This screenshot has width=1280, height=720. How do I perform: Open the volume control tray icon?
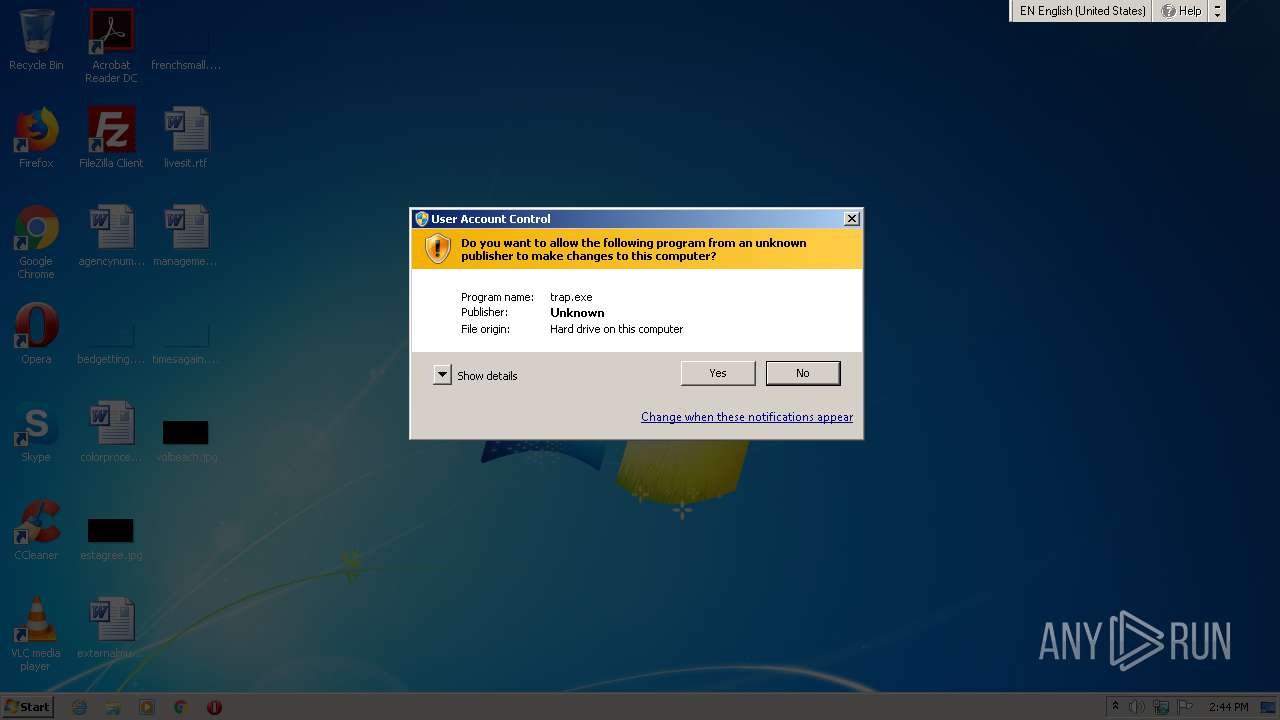pos(1137,707)
